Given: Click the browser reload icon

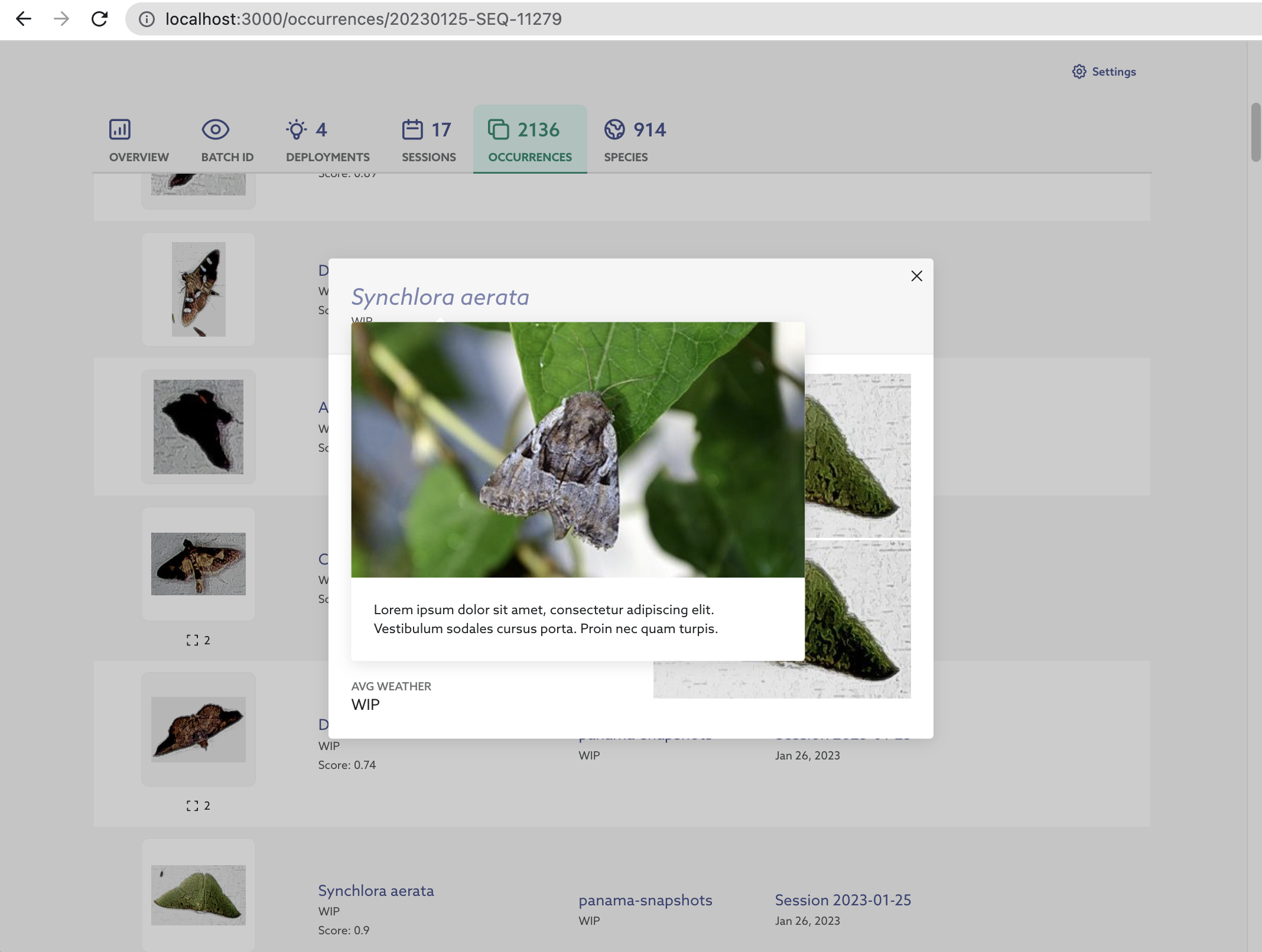Looking at the screenshot, I should pyautogui.click(x=99, y=19).
